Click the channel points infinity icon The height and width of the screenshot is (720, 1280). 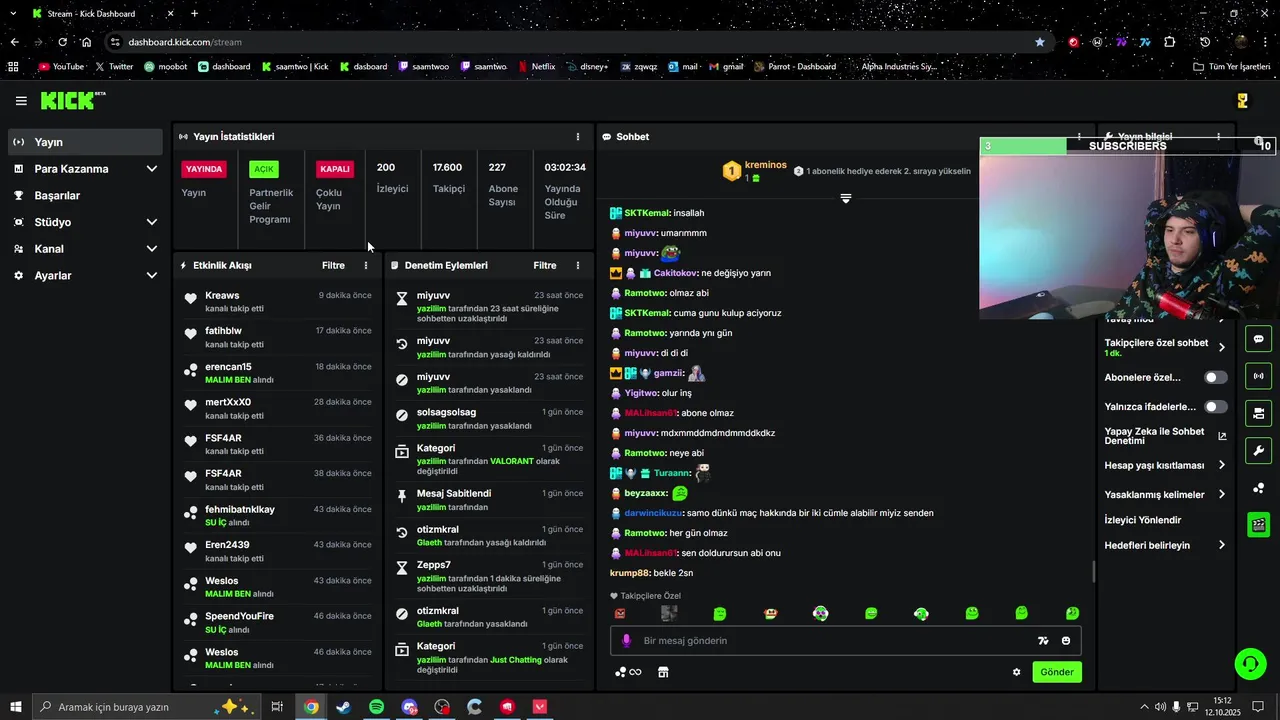click(x=629, y=672)
